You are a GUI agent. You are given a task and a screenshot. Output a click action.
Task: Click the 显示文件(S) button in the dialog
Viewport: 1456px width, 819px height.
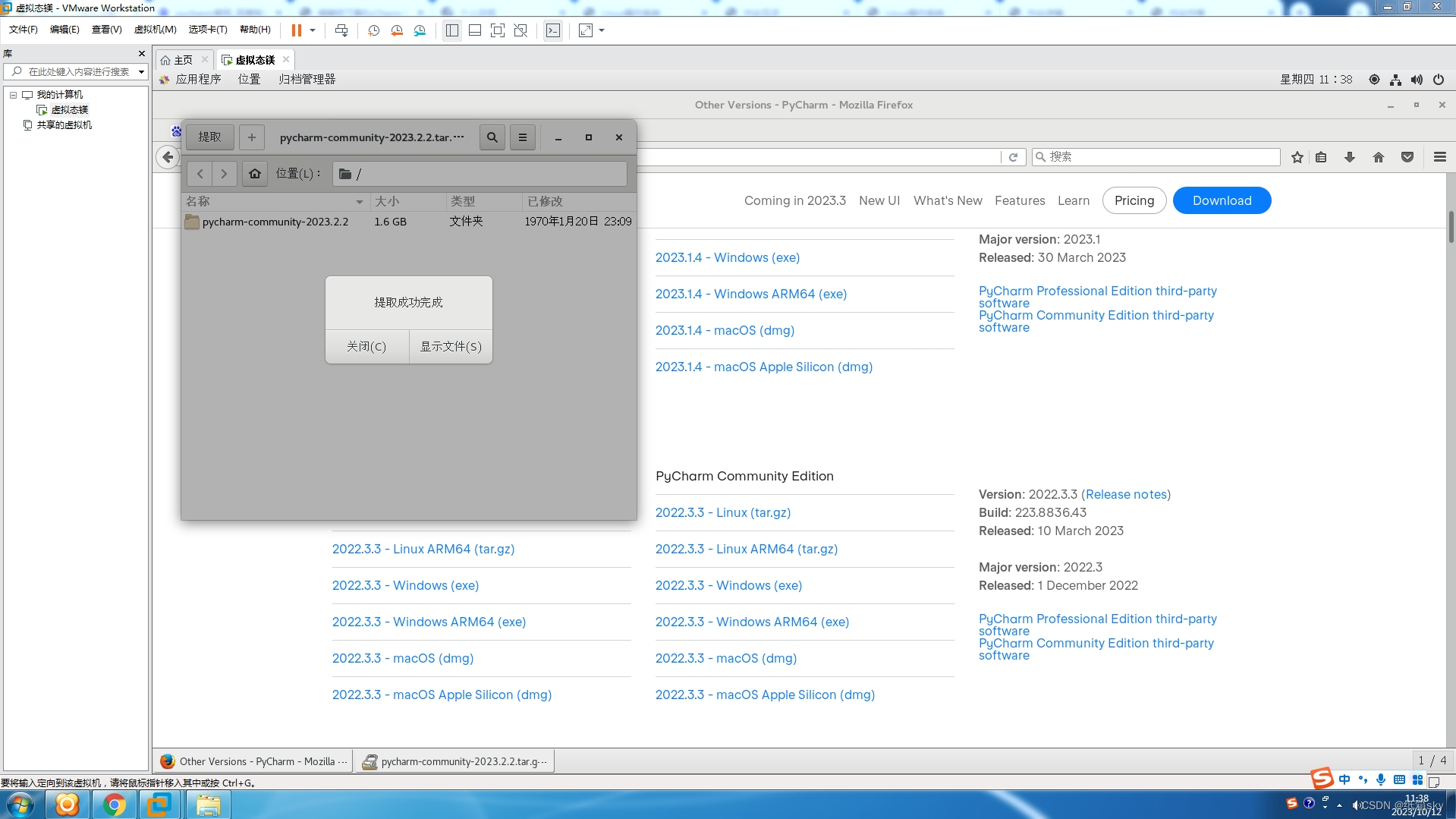pyautogui.click(x=451, y=347)
